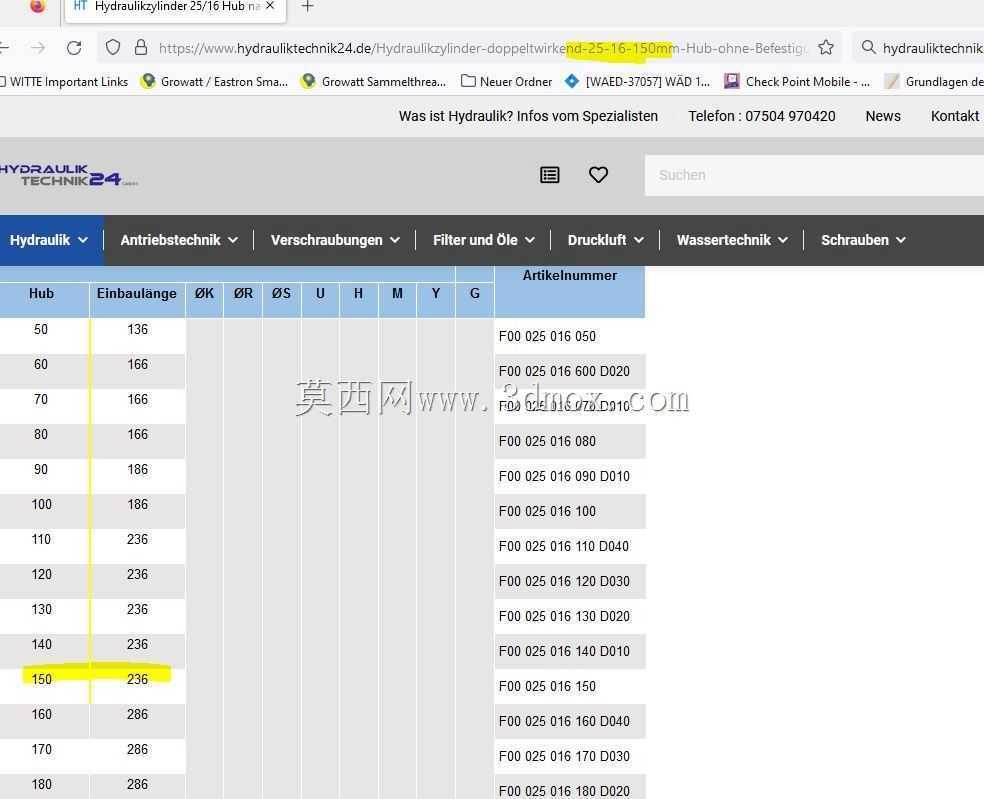Open the Verschraubungen menu

335,240
